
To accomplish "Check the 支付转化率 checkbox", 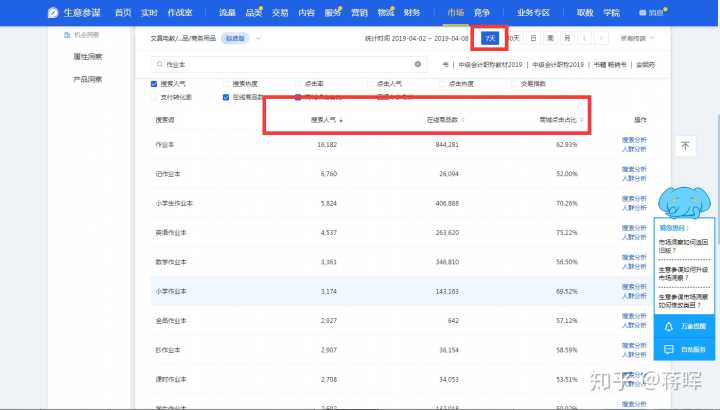I will tap(154, 97).
